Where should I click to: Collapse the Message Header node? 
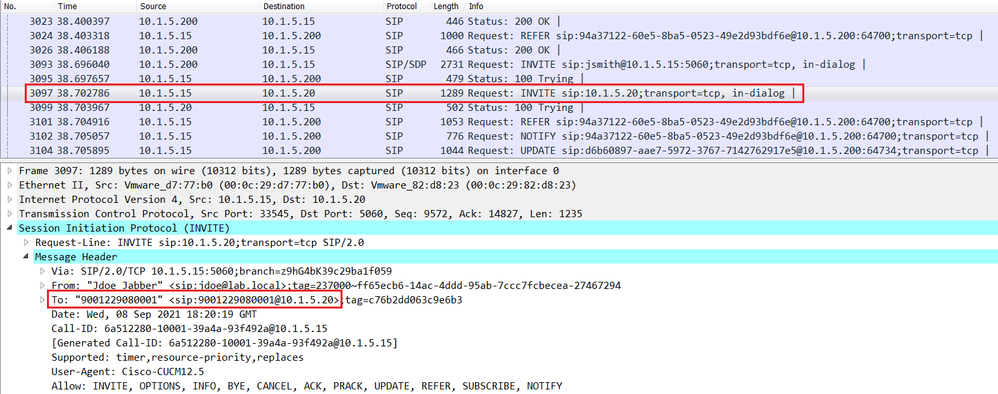pyautogui.click(x=26, y=257)
